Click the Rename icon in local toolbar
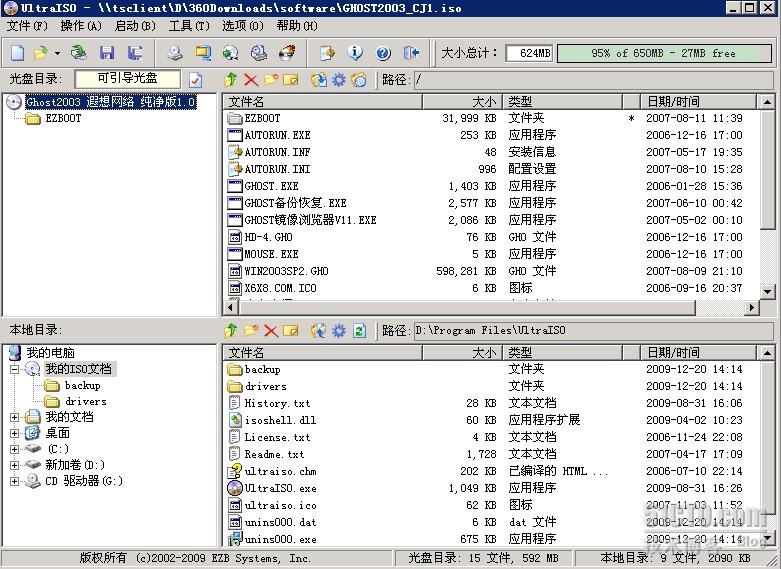This screenshot has width=781, height=569. point(290,330)
